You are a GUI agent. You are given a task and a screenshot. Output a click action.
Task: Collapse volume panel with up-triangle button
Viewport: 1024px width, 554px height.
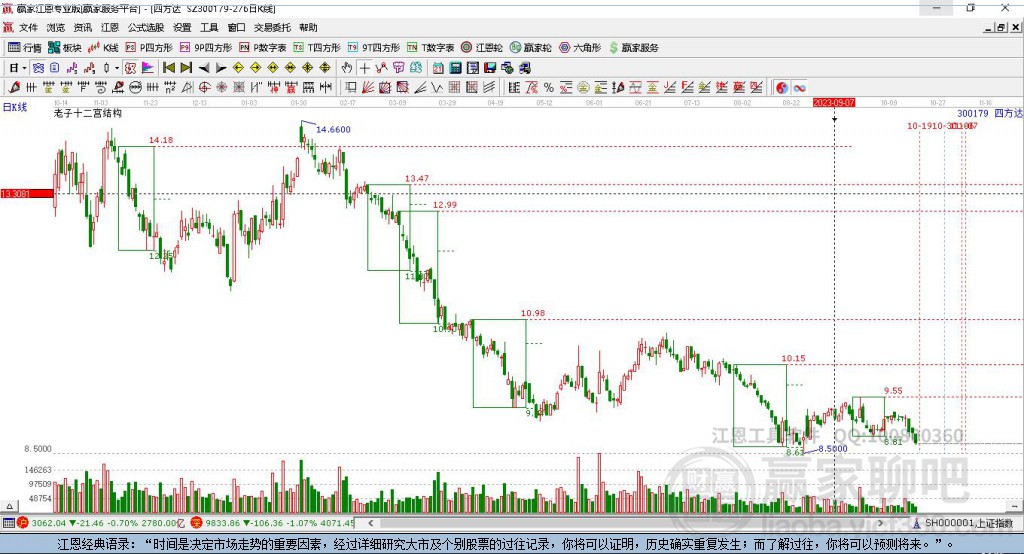pos(9,506)
